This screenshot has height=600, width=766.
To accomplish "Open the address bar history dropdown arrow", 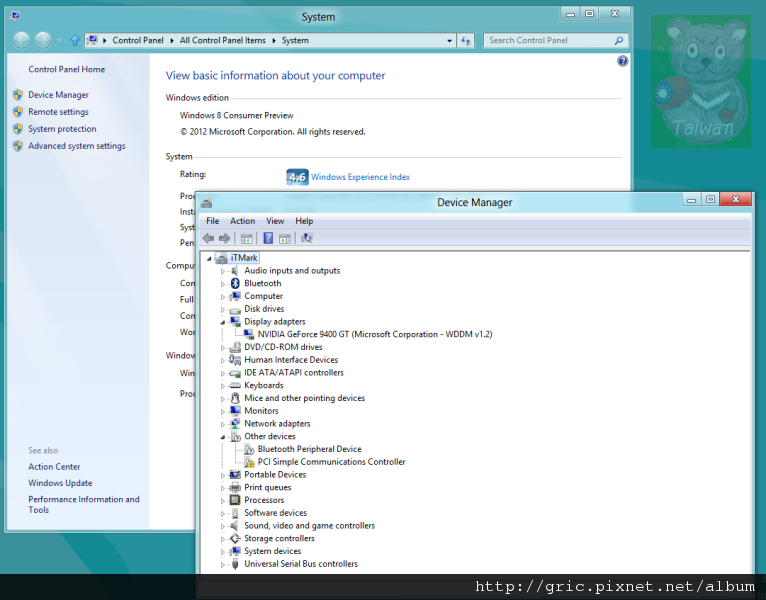I will (449, 41).
